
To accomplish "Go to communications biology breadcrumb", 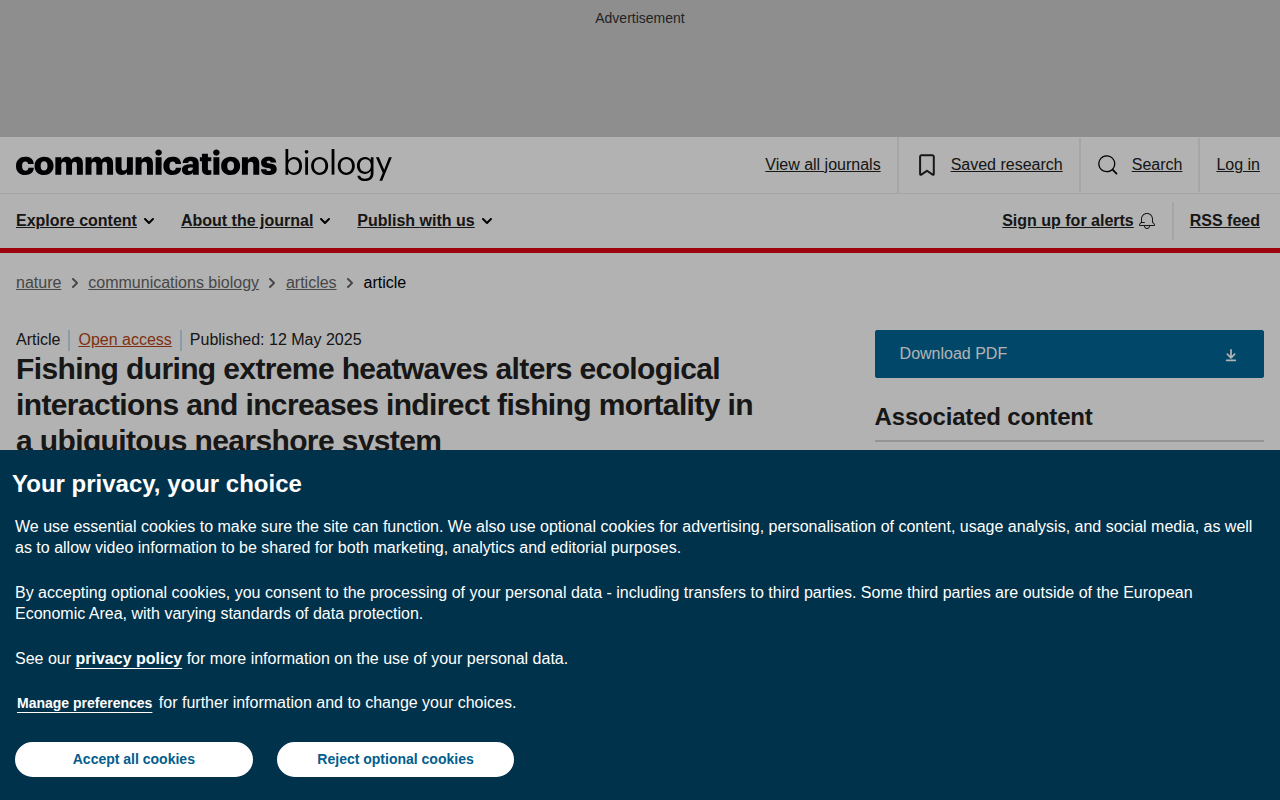I will coord(174,283).
